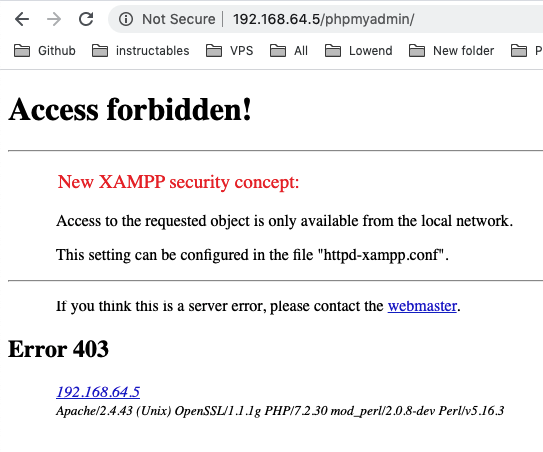Focus the address bar showing 192.168.64.5/phpmyadmin/
Screen dimensions: 543x452
(323, 19)
